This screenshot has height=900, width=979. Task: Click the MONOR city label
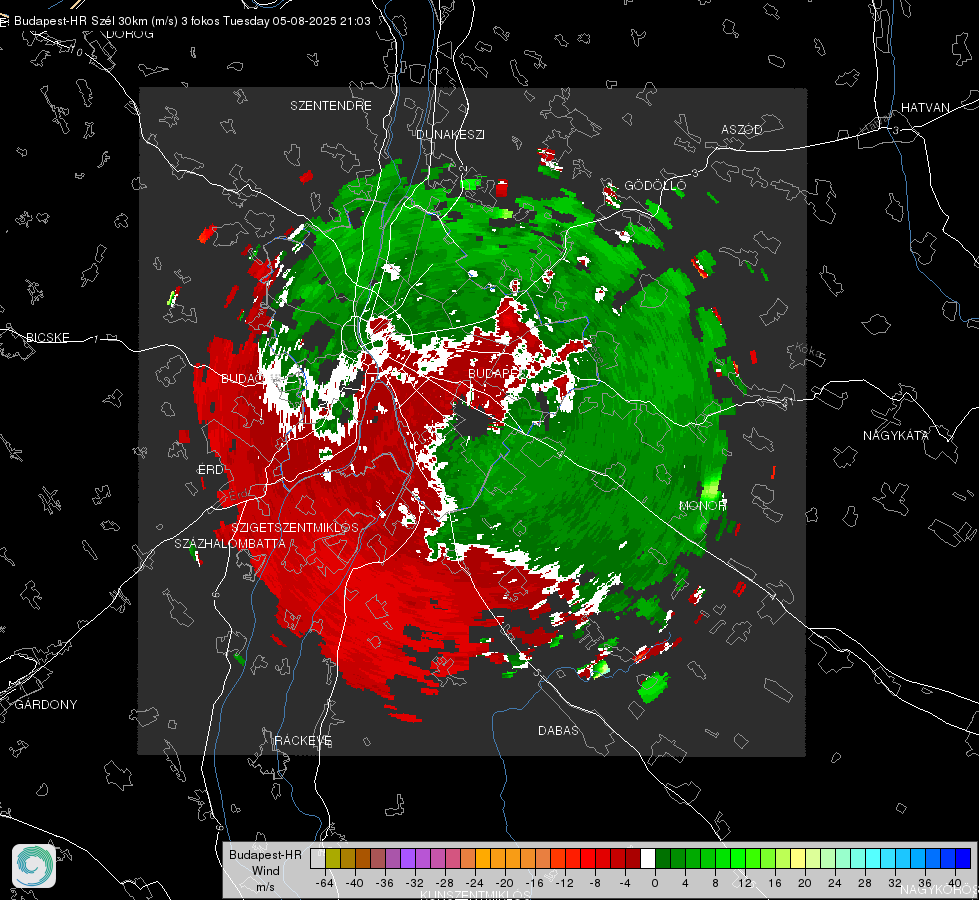[x=702, y=505]
